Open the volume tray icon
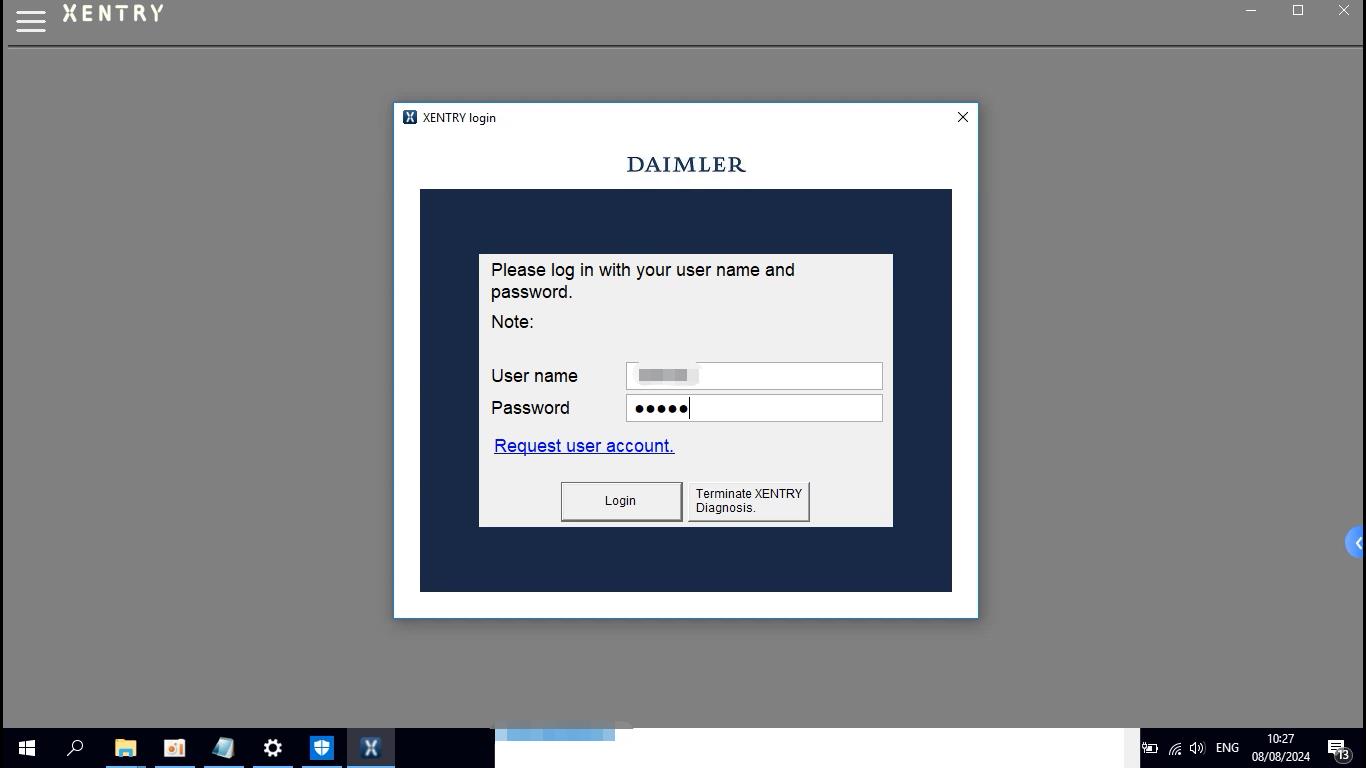This screenshot has width=1366, height=768. (x=1197, y=748)
